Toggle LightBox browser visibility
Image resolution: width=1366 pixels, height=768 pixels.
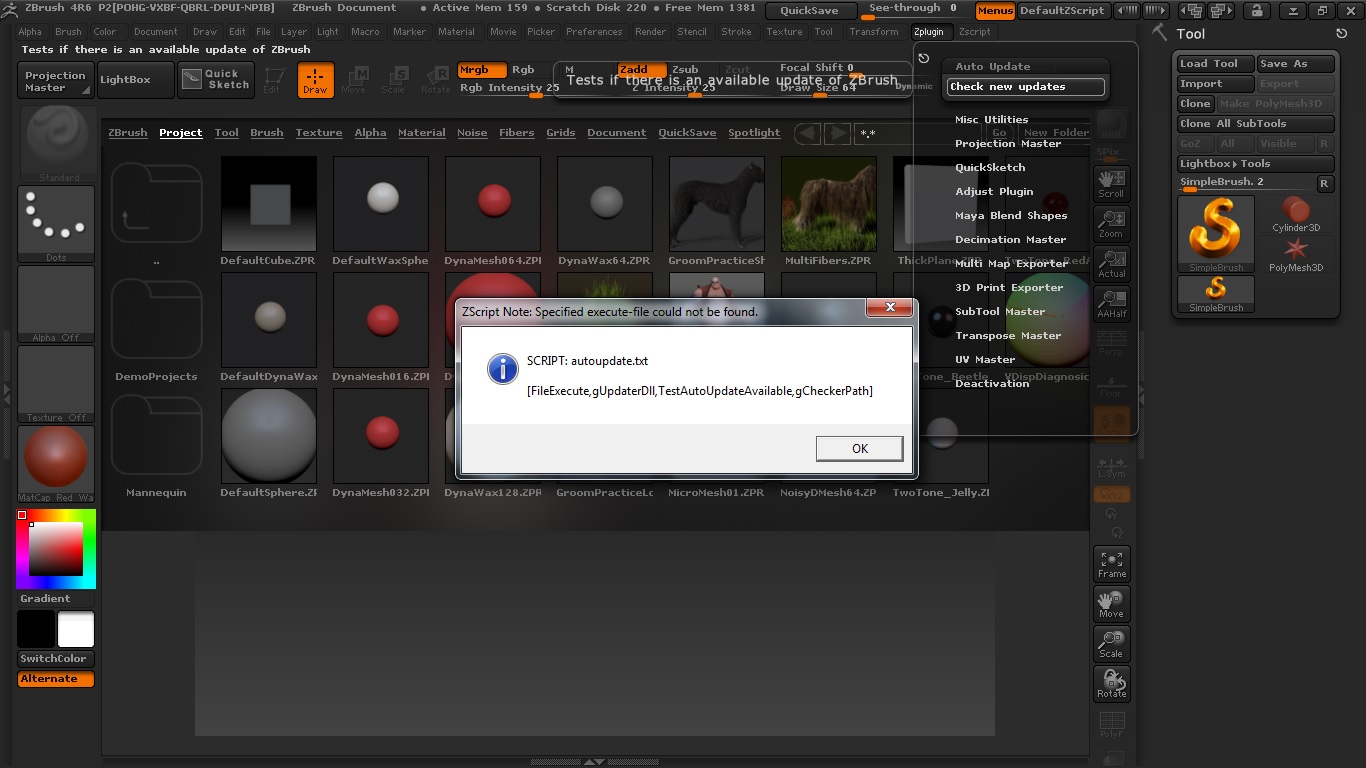click(134, 80)
